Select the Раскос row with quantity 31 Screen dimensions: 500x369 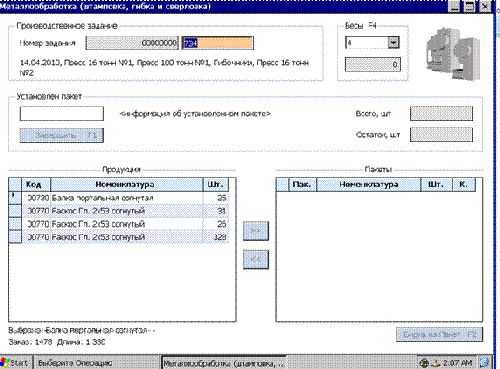pyautogui.click(x=118, y=211)
